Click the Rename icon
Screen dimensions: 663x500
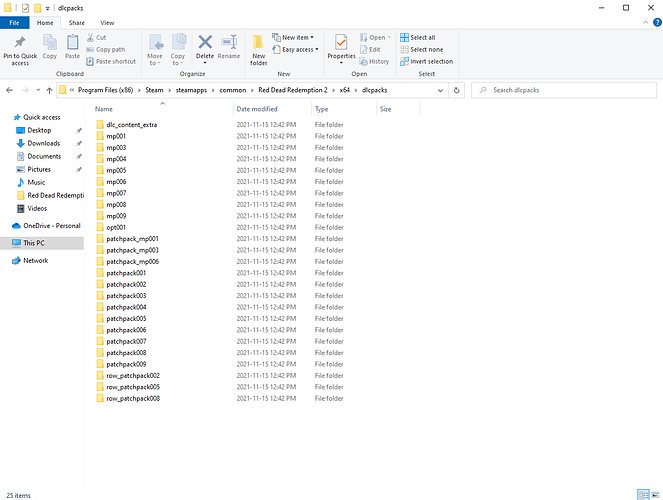229,42
